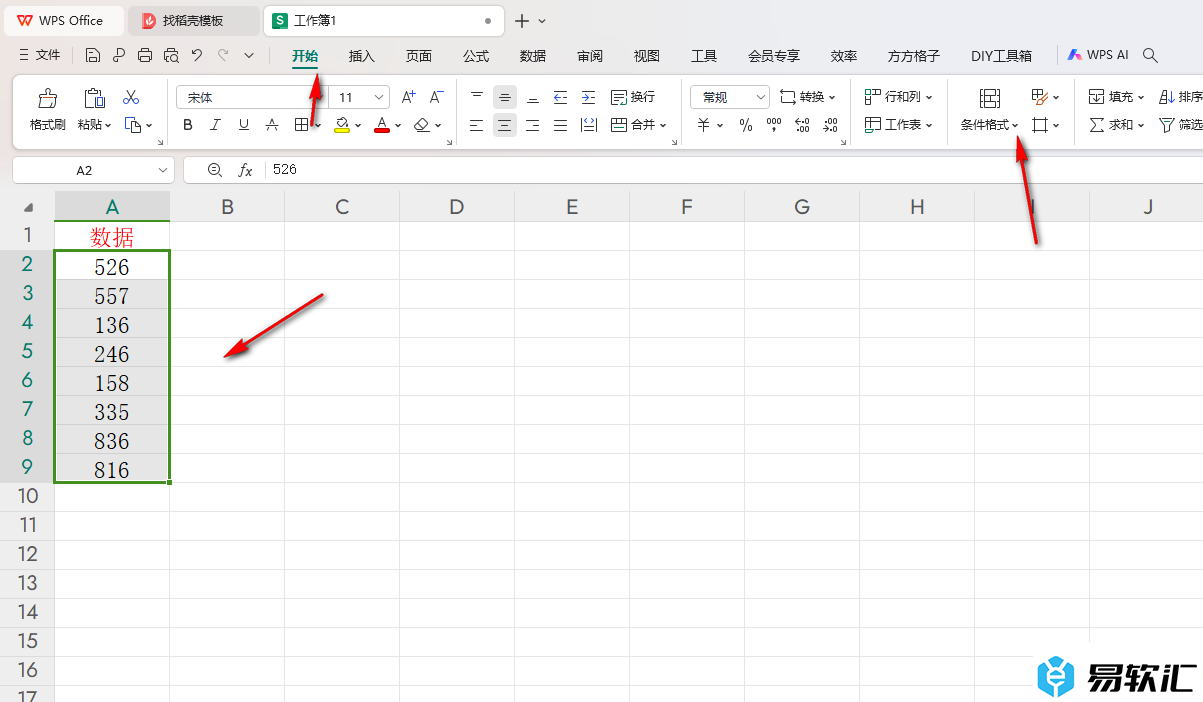This screenshot has width=1203, height=702.
Task: Open the 文件 menu
Action: coord(40,56)
